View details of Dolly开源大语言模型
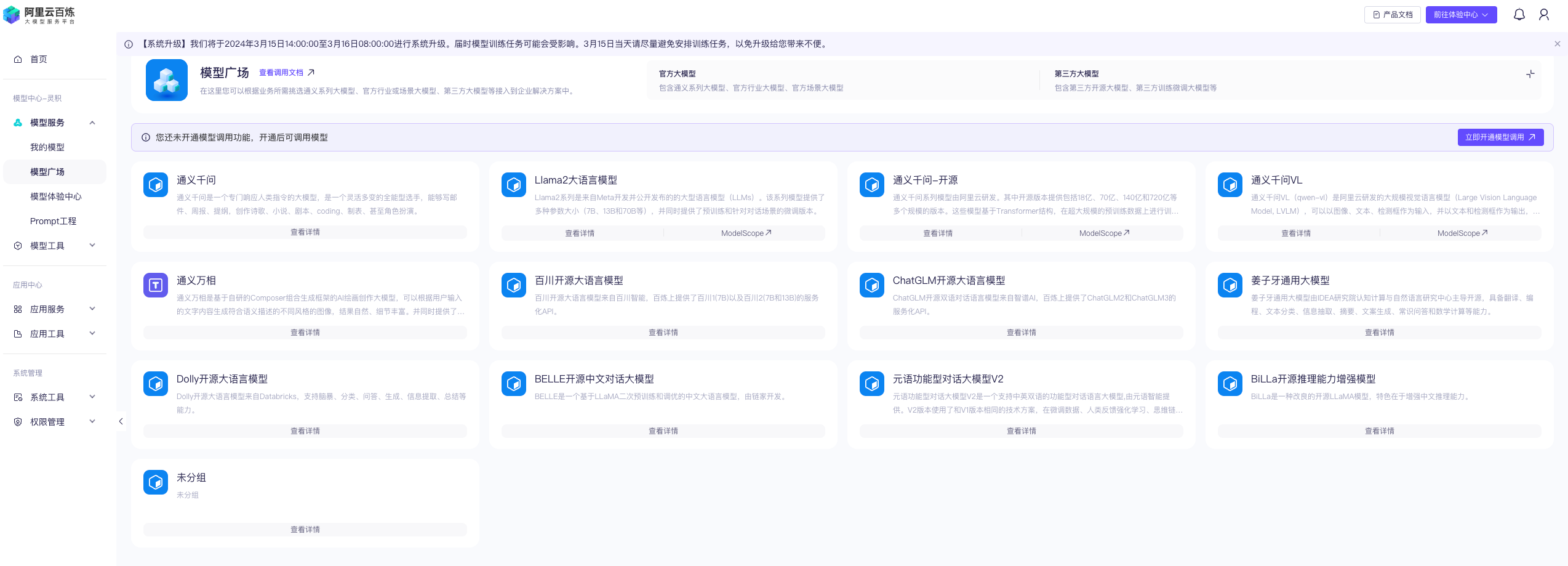The image size is (1568, 566). [x=305, y=431]
